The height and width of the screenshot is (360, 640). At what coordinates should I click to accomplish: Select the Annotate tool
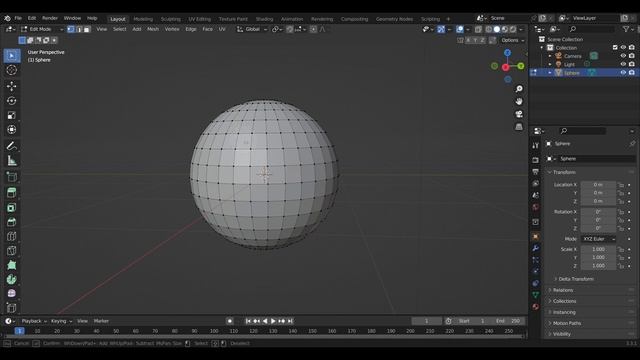tap(12, 146)
